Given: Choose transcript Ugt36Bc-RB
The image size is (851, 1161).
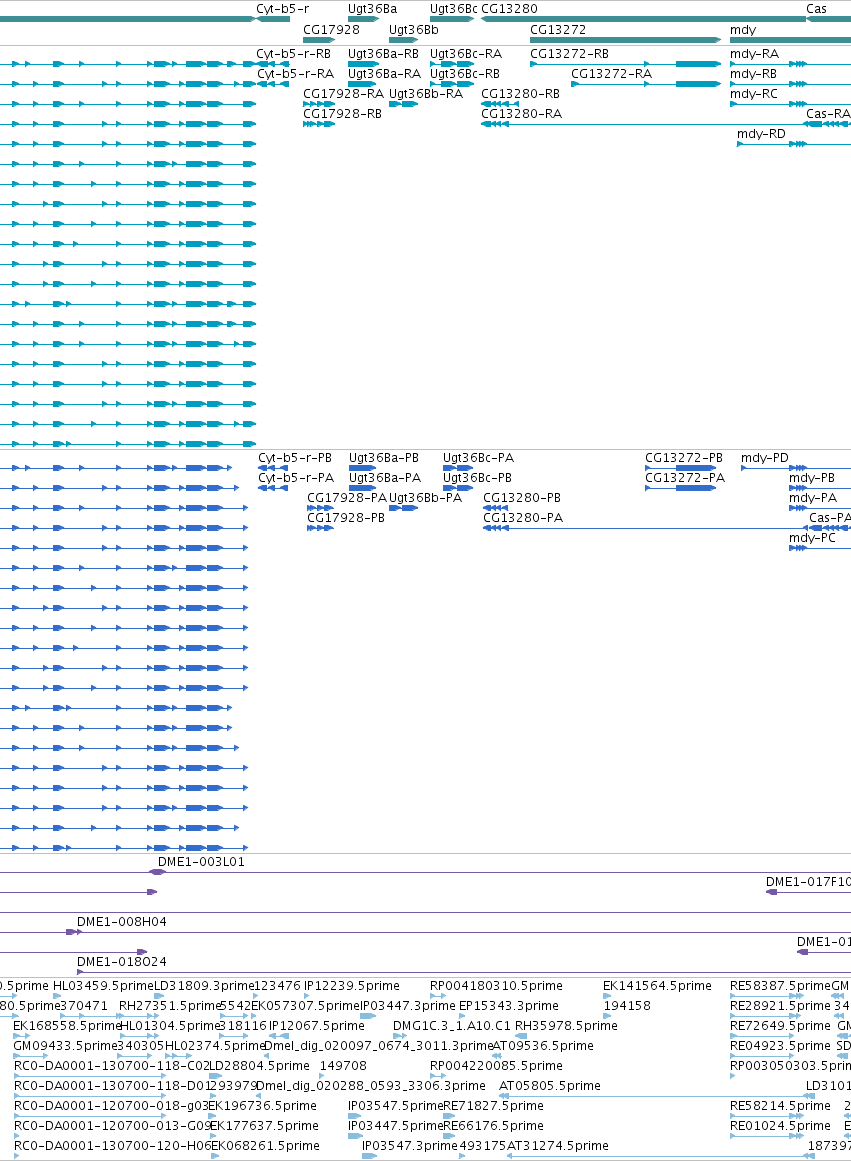Looking at the screenshot, I should click(x=465, y=74).
